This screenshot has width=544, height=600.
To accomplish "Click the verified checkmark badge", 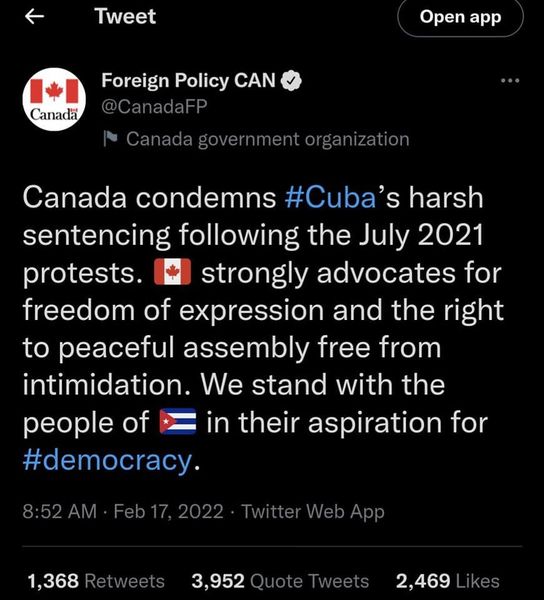I will (292, 80).
